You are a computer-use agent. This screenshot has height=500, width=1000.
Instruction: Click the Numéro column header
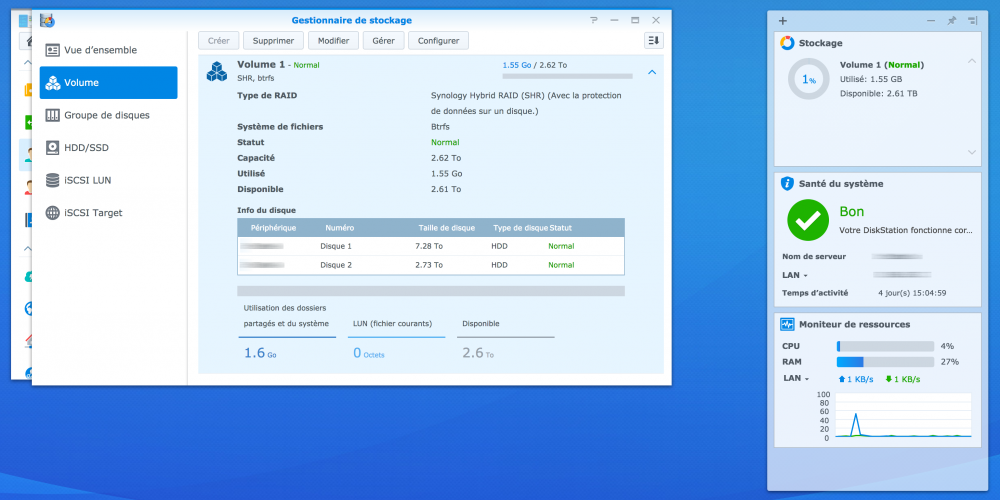pyautogui.click(x=339, y=228)
